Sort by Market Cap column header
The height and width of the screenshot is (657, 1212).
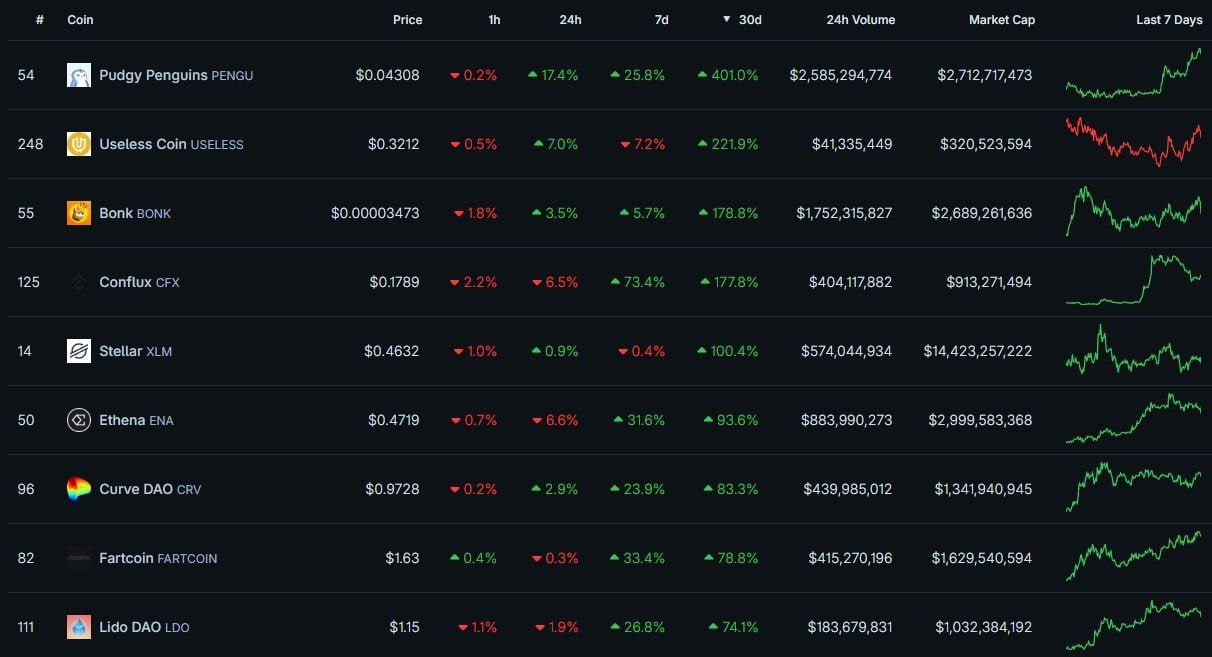coord(1002,20)
